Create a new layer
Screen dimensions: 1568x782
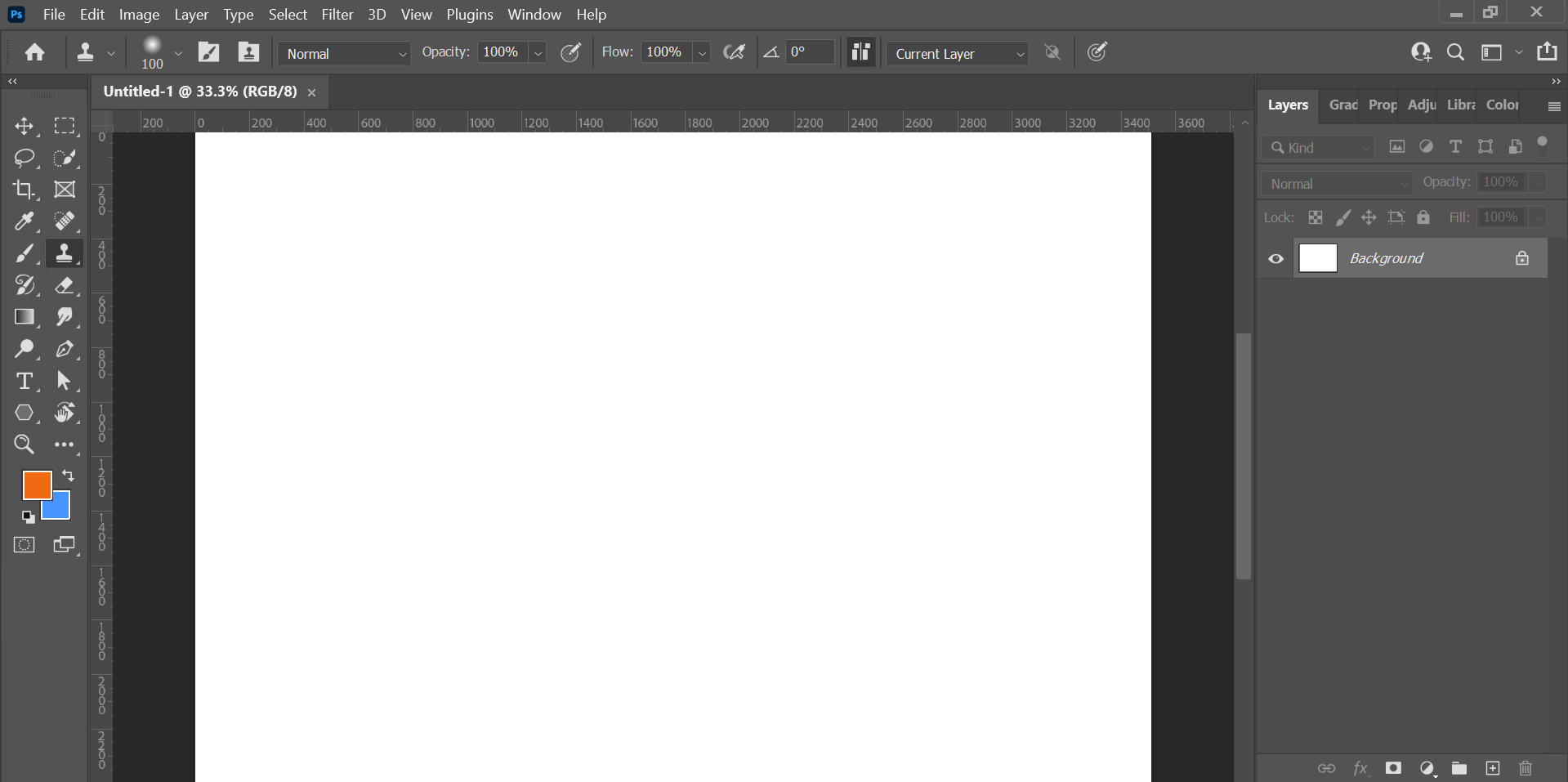1492,768
